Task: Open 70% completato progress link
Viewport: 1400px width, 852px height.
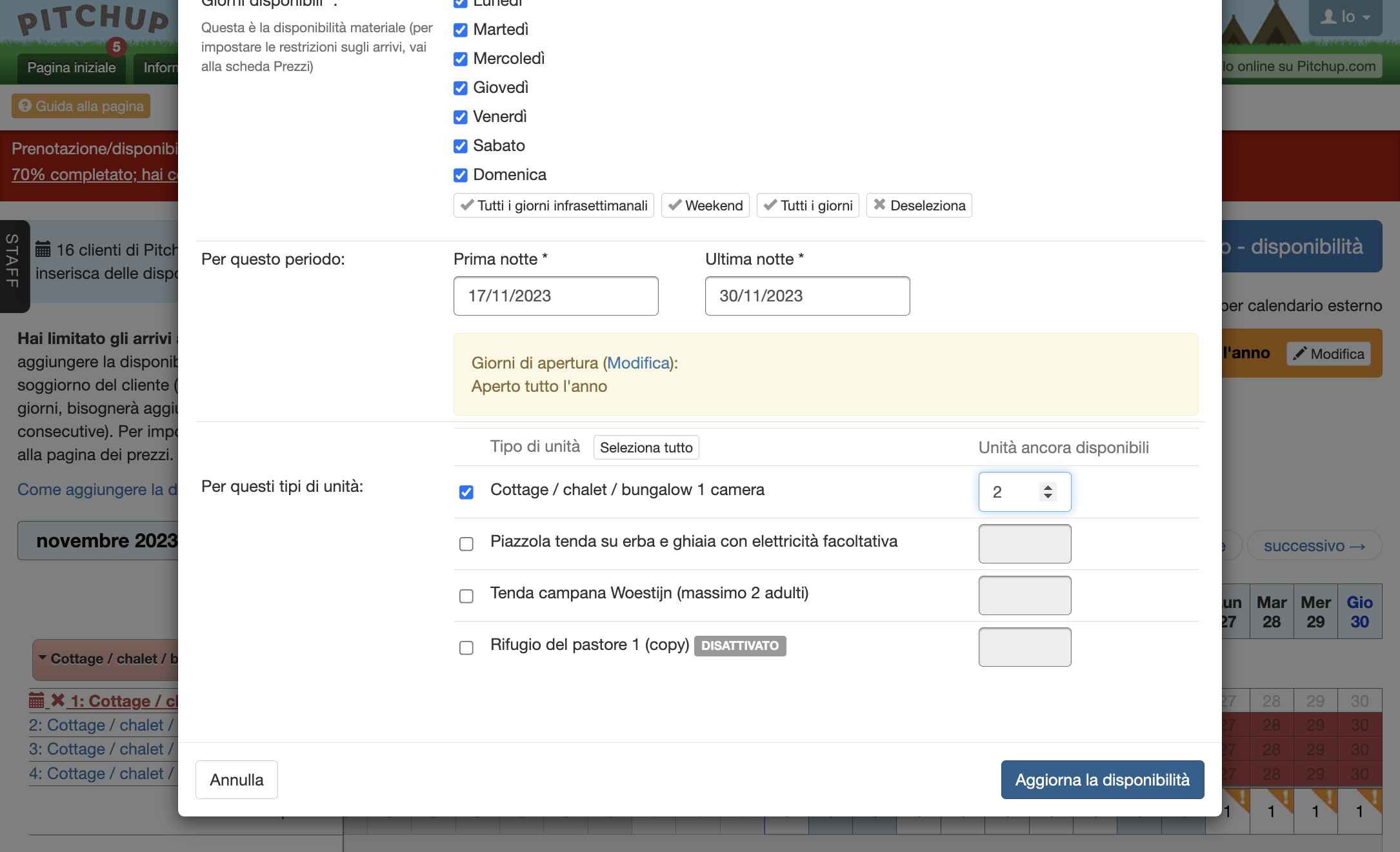Action: click(x=94, y=175)
